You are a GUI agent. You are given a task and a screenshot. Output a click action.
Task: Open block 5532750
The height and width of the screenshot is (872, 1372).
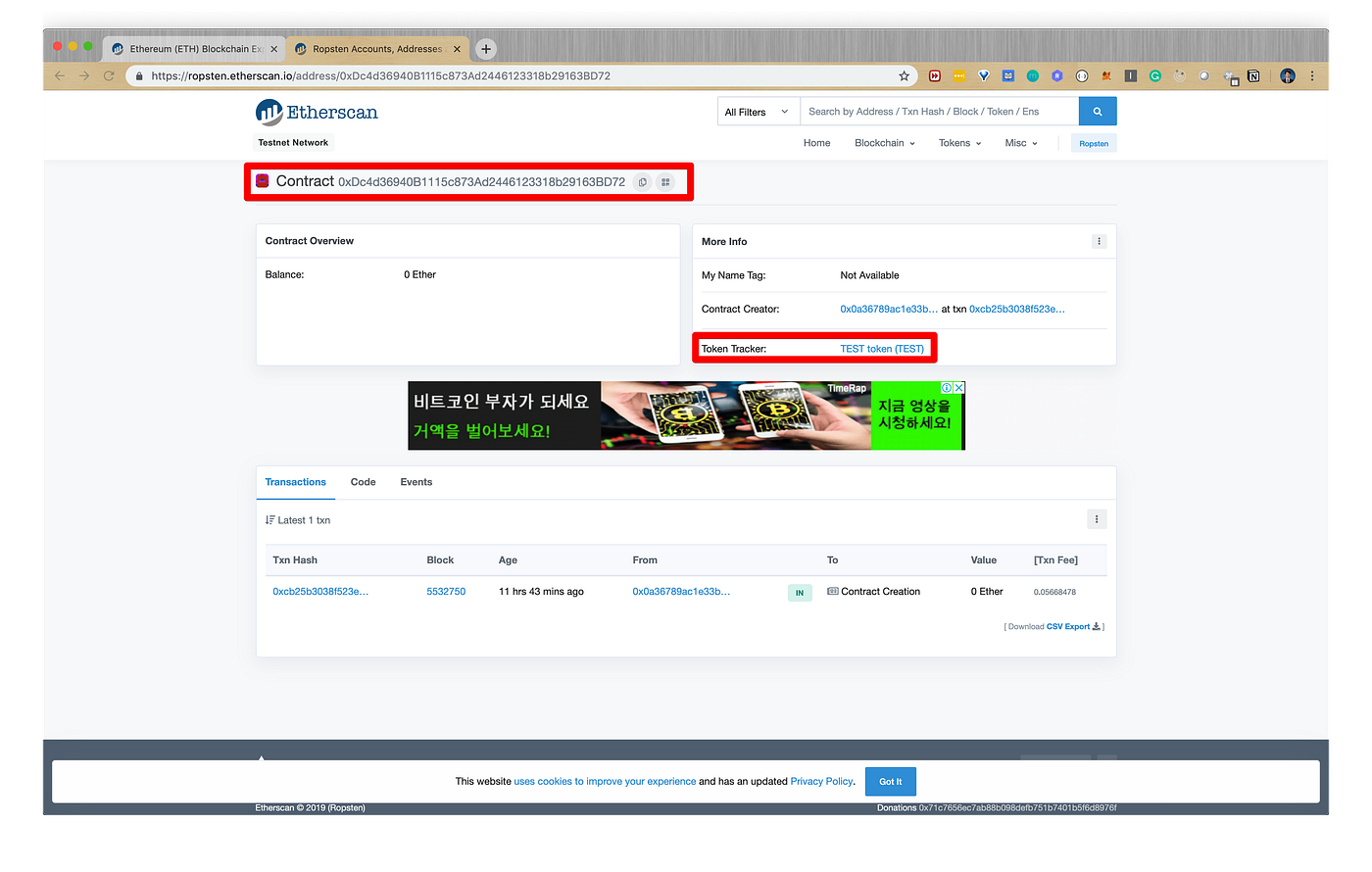tap(446, 592)
